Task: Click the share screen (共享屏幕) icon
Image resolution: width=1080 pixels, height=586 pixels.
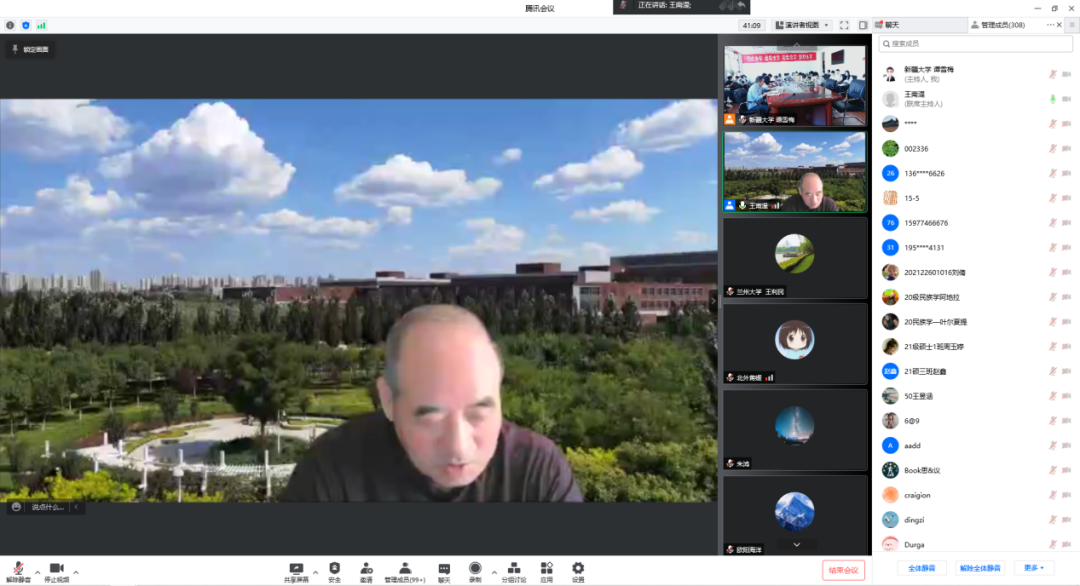Action: pos(296,567)
